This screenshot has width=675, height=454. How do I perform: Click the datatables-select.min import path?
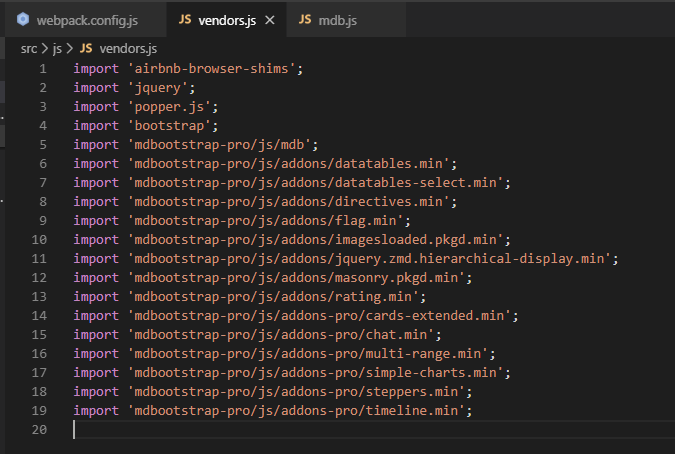pyautogui.click(x=316, y=182)
